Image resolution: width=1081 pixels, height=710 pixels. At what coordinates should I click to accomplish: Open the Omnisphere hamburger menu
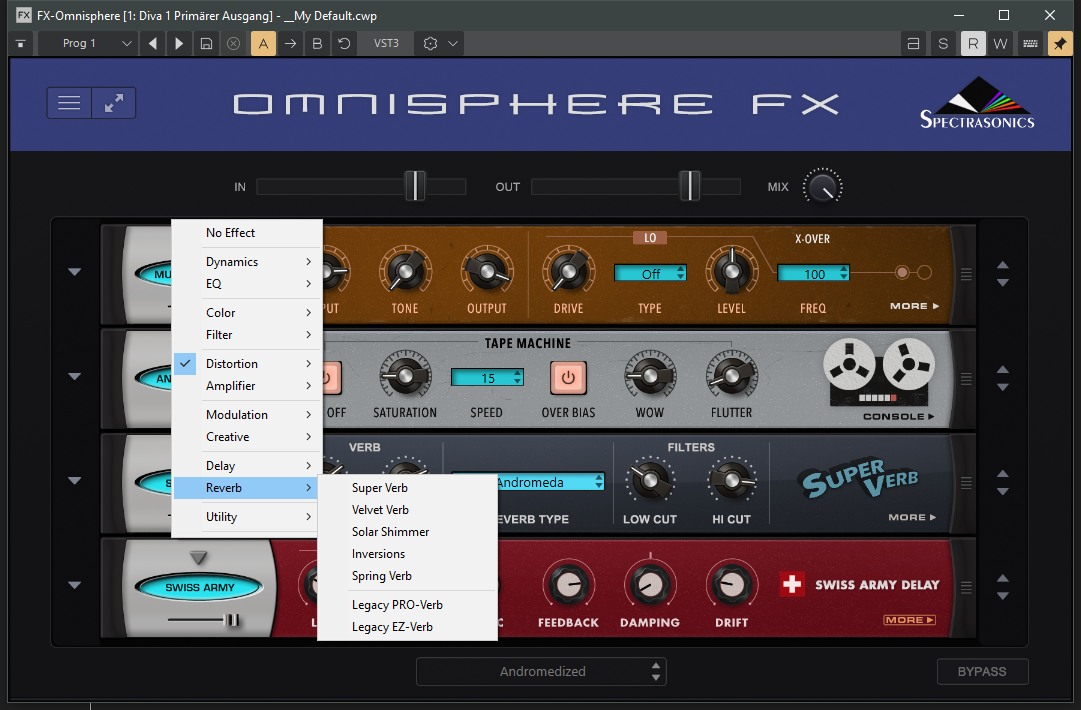point(69,103)
